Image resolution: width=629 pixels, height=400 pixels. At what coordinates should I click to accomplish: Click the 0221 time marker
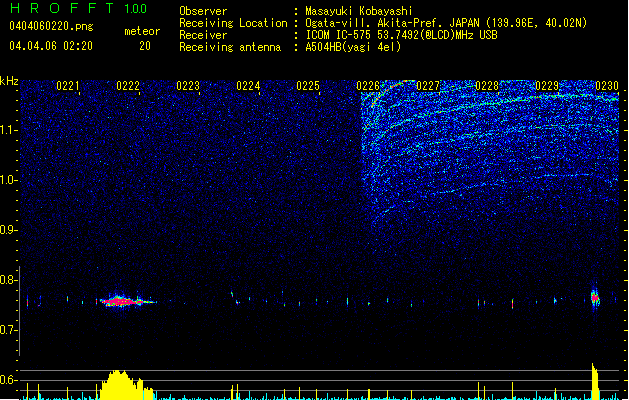point(67,86)
